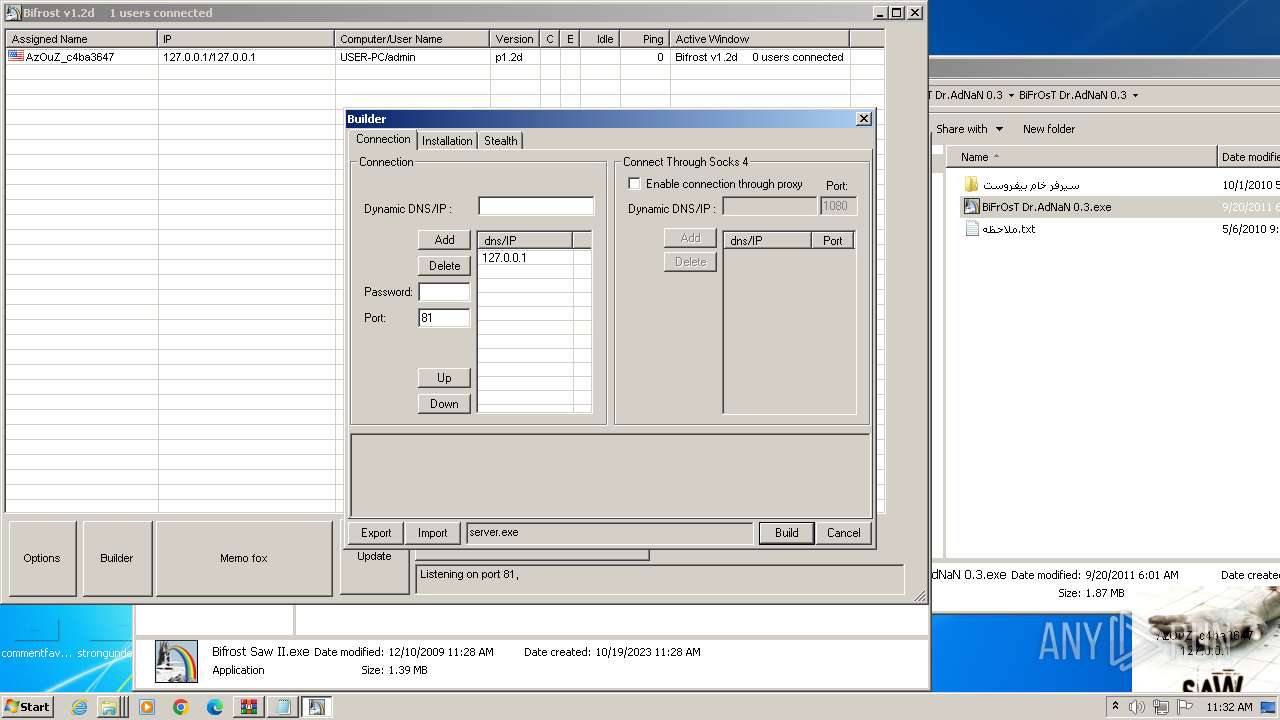Click the Version column header
The width and height of the screenshot is (1280, 720).
515,39
